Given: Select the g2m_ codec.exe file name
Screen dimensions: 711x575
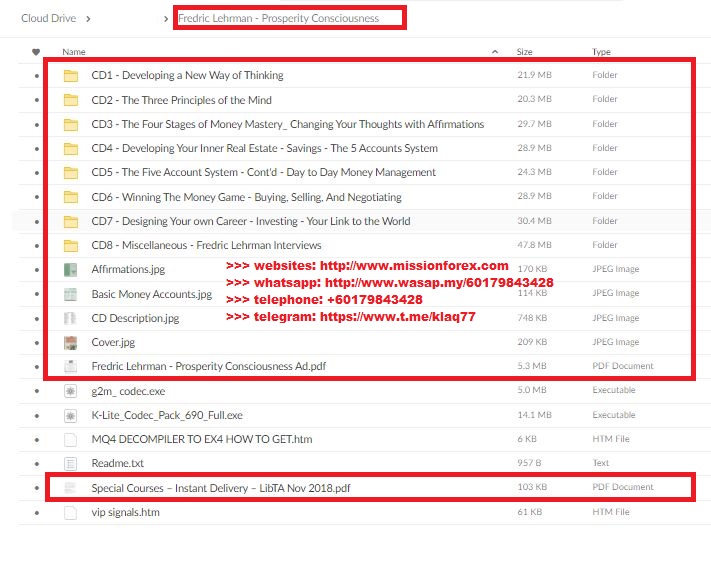Looking at the screenshot, I should (x=128, y=391).
